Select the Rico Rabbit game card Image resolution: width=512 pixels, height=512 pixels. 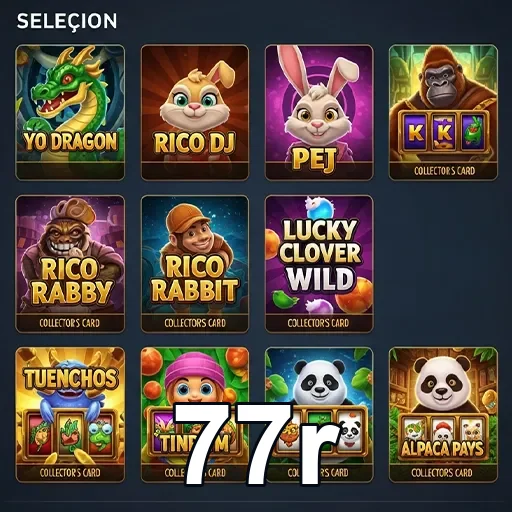click(195, 264)
